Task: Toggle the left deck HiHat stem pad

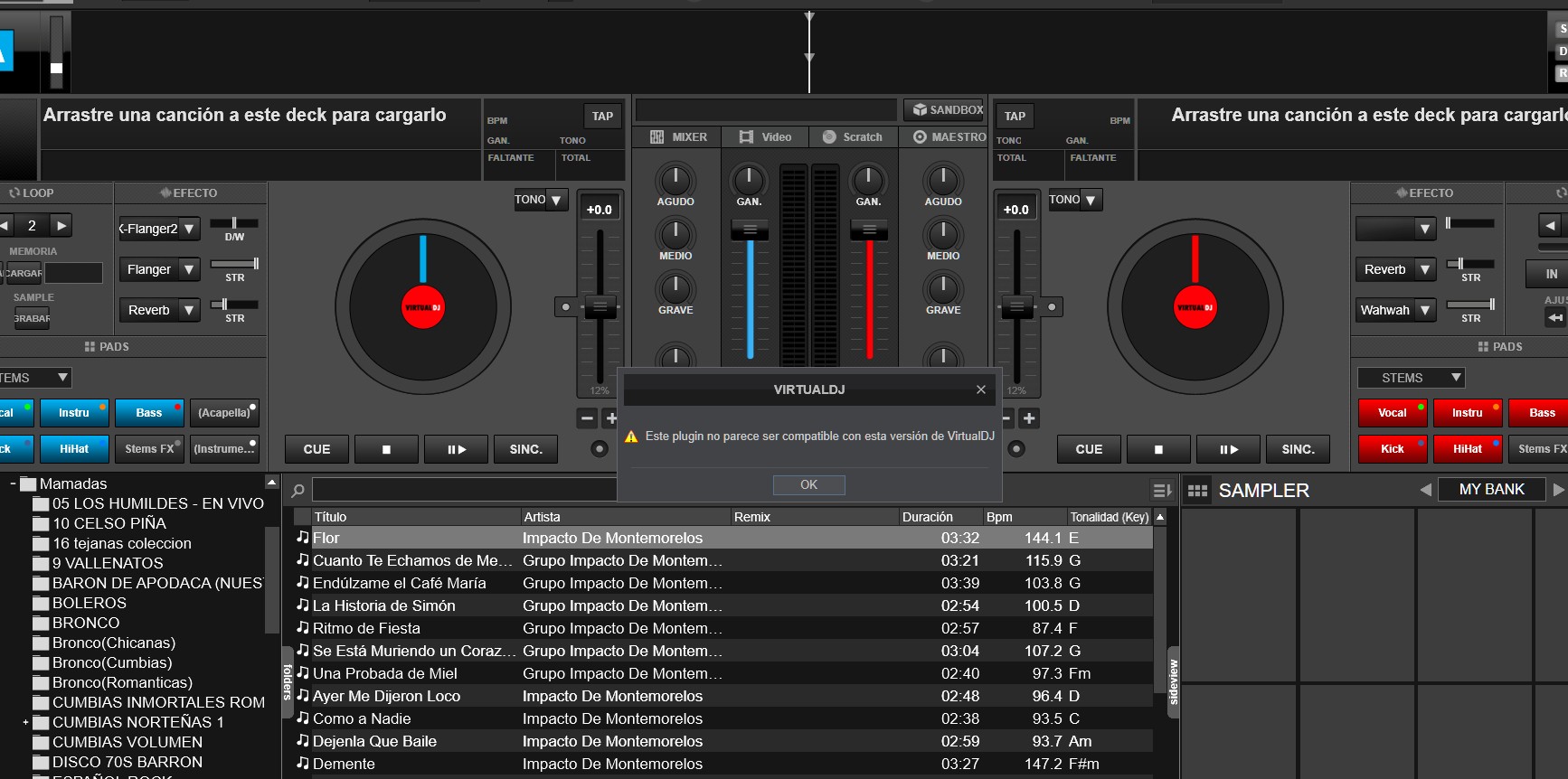Action: coord(74,449)
